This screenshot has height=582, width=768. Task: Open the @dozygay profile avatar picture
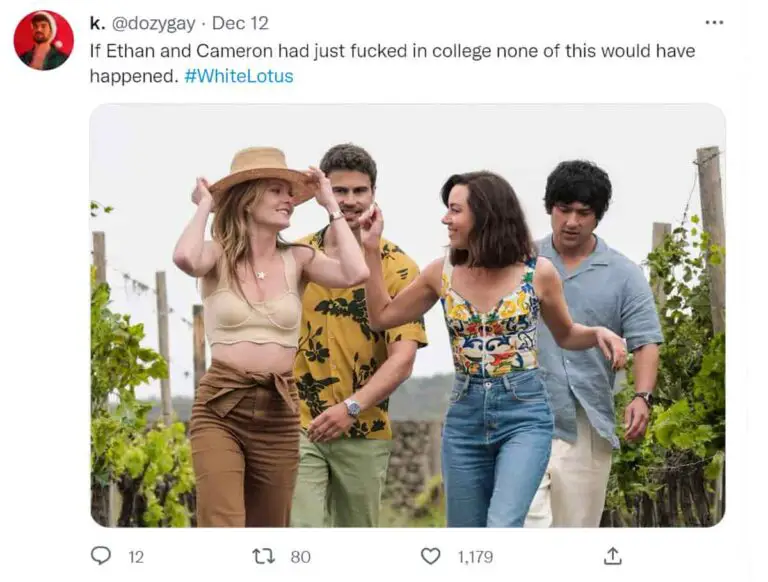click(43, 40)
